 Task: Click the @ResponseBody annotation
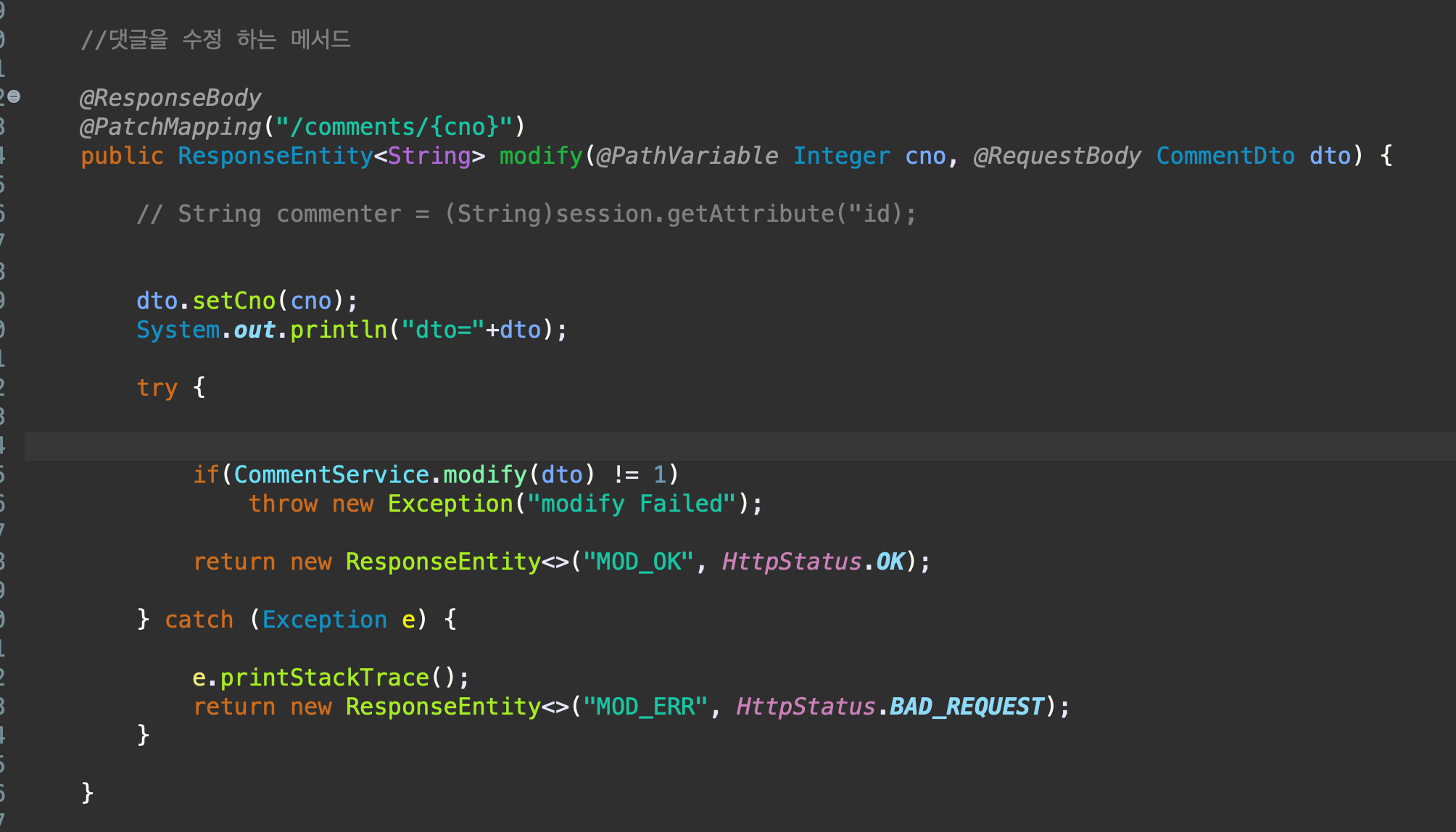(170, 98)
